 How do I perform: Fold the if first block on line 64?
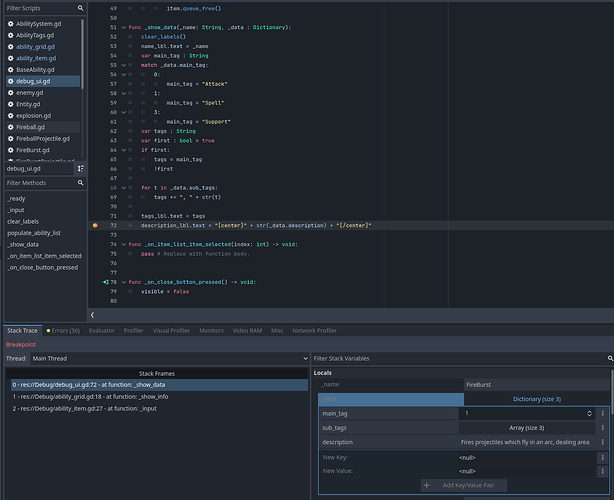(x=123, y=150)
